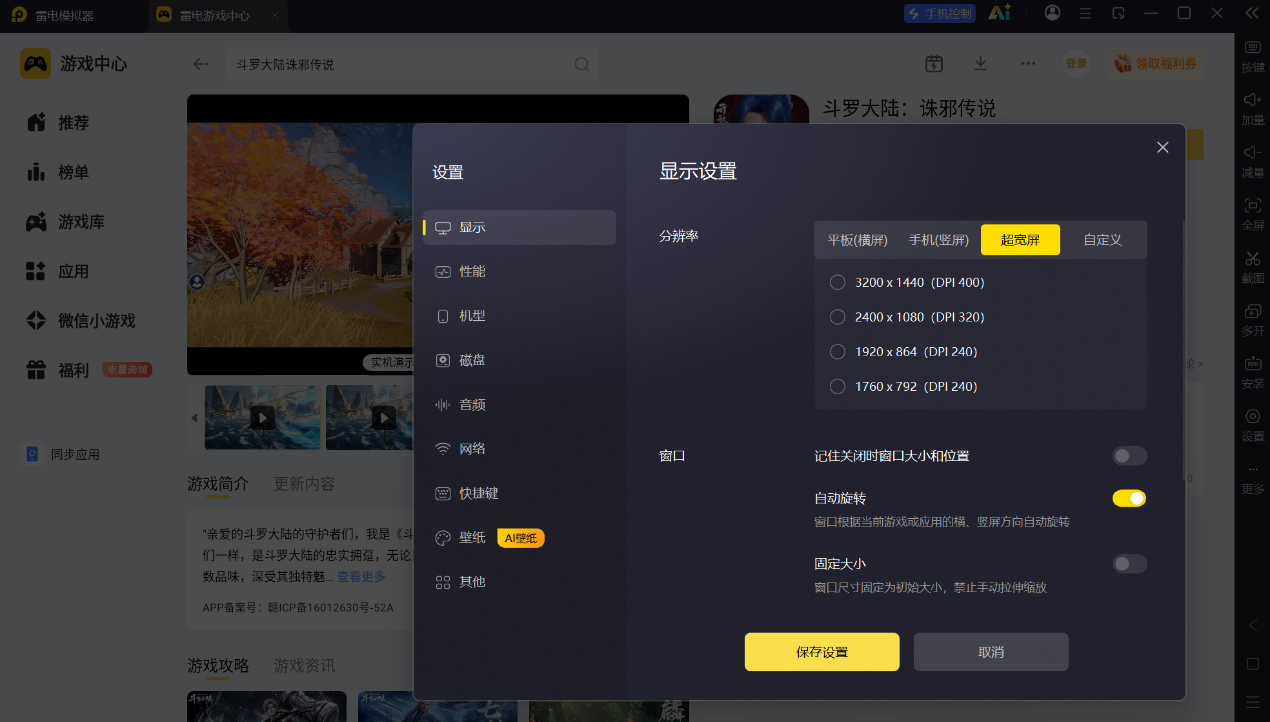The height and width of the screenshot is (722, 1270).
Task: Enable 记住关闭时窗口大小和位置 toggle
Action: [x=1129, y=456]
